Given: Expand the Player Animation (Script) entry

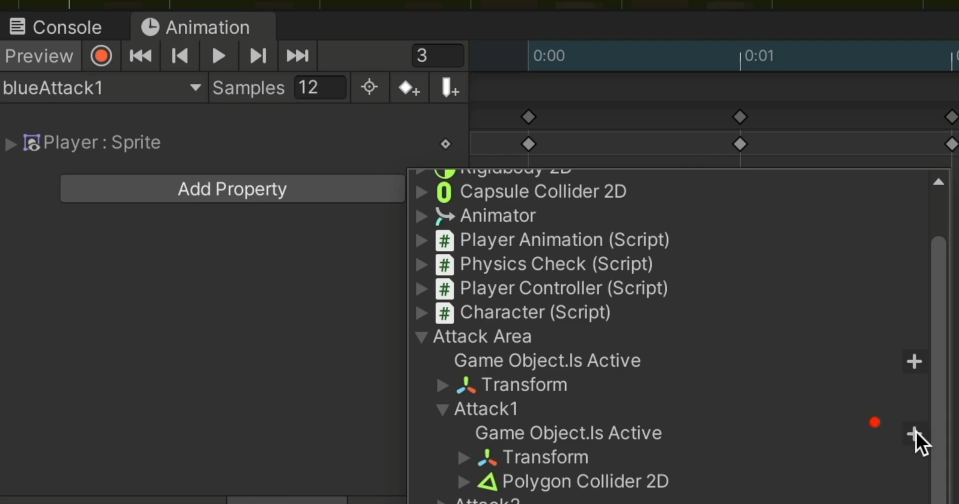Looking at the screenshot, I should coord(421,240).
